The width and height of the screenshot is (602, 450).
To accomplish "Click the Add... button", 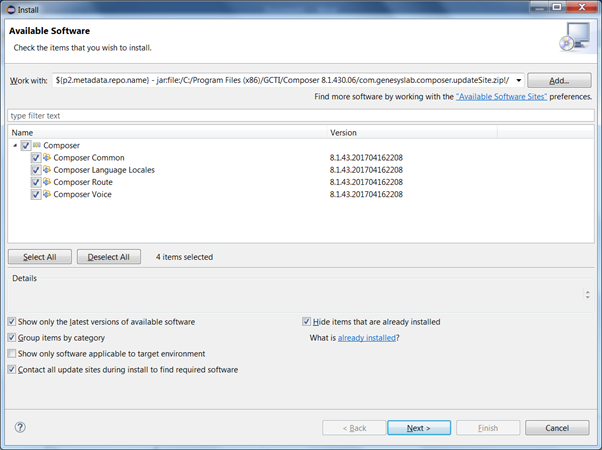I will 559,81.
